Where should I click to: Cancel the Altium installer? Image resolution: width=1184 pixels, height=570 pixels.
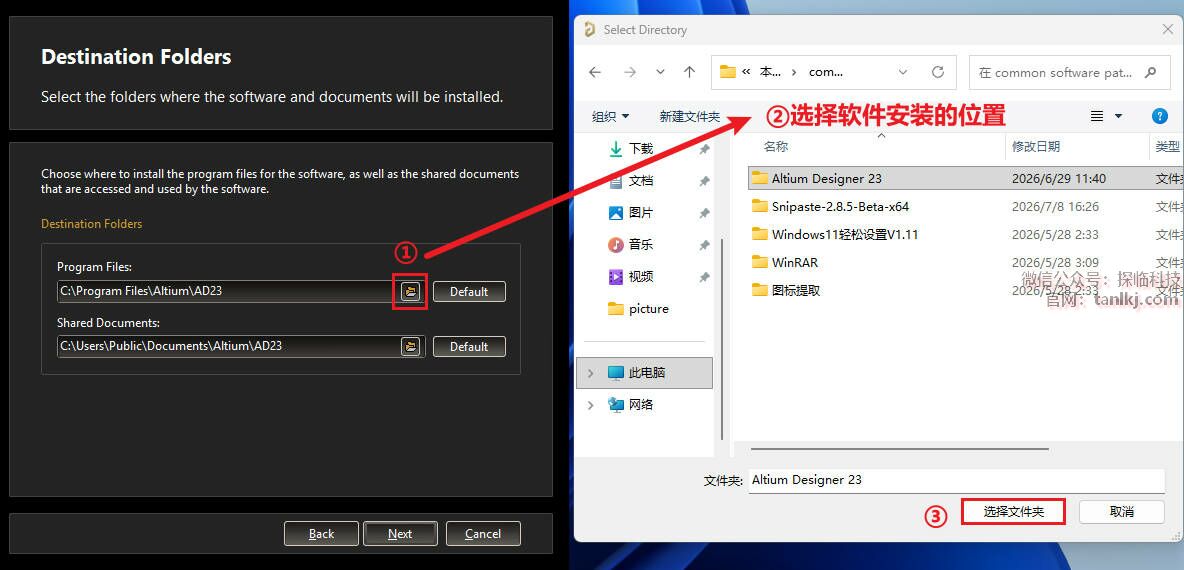483,534
